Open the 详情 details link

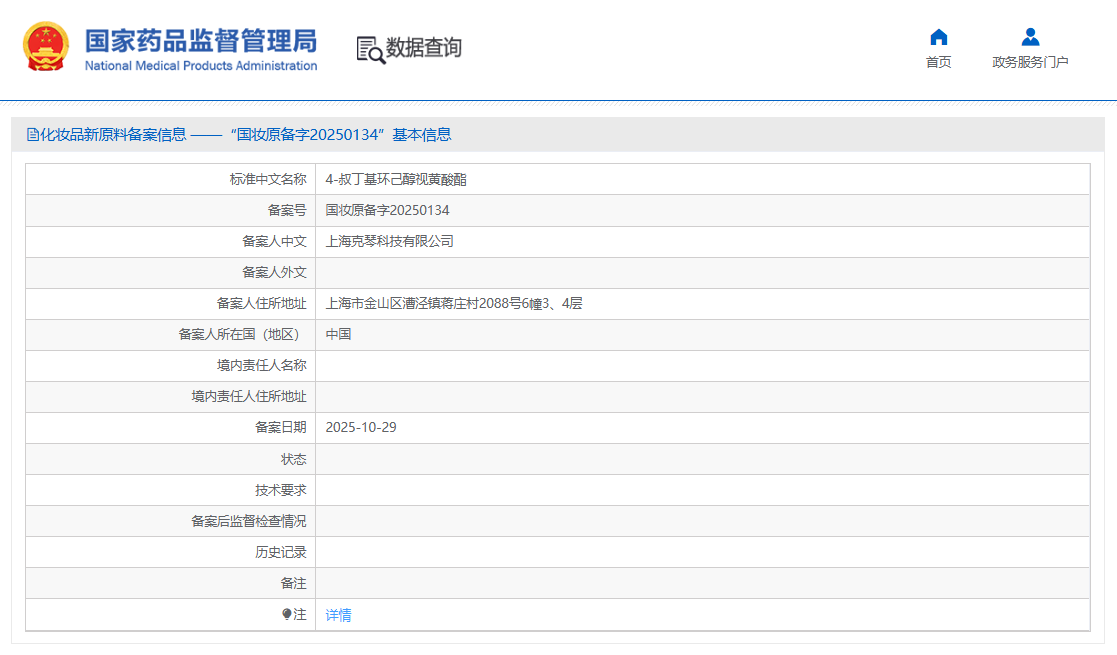tap(338, 615)
